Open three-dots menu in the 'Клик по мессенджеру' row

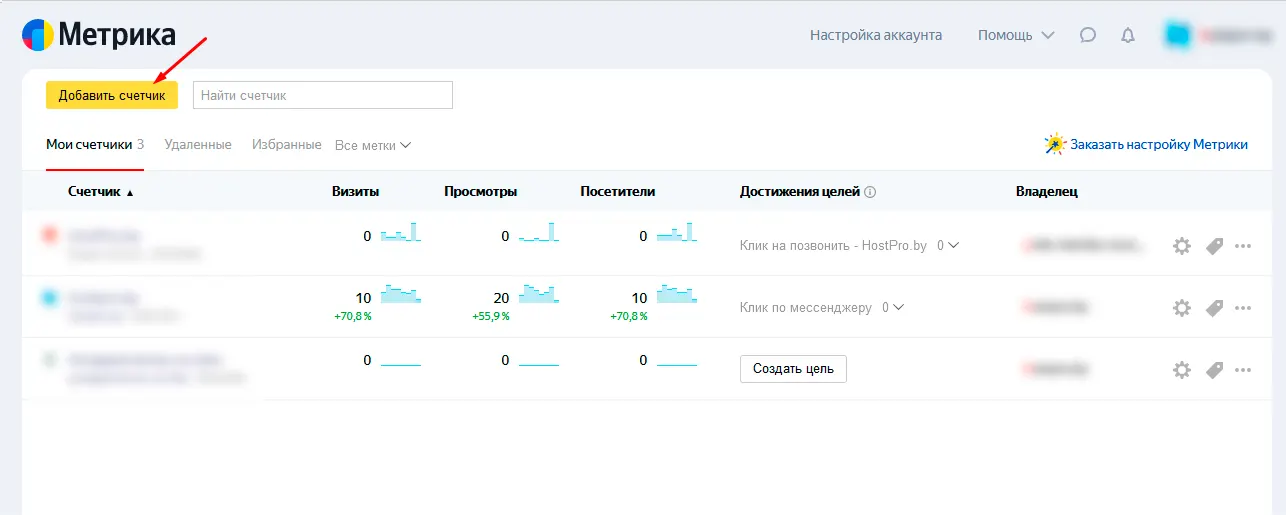click(1243, 308)
